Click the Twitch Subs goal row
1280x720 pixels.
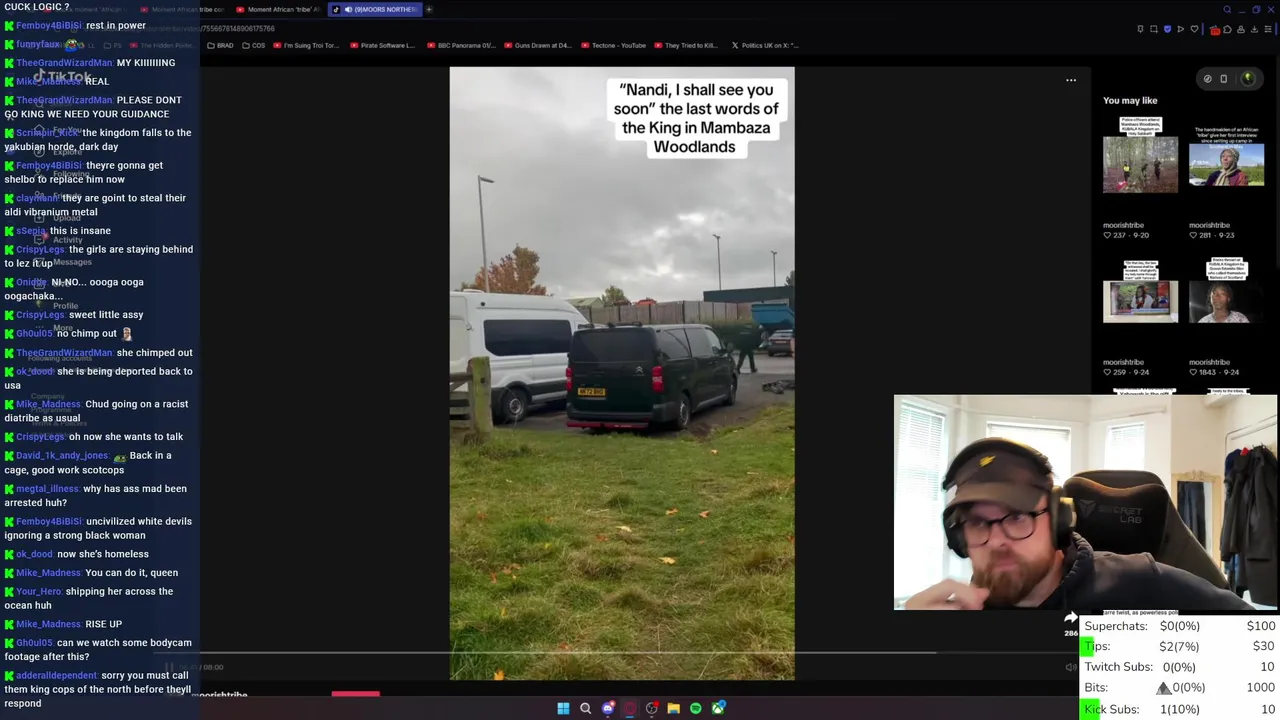pos(1180,667)
